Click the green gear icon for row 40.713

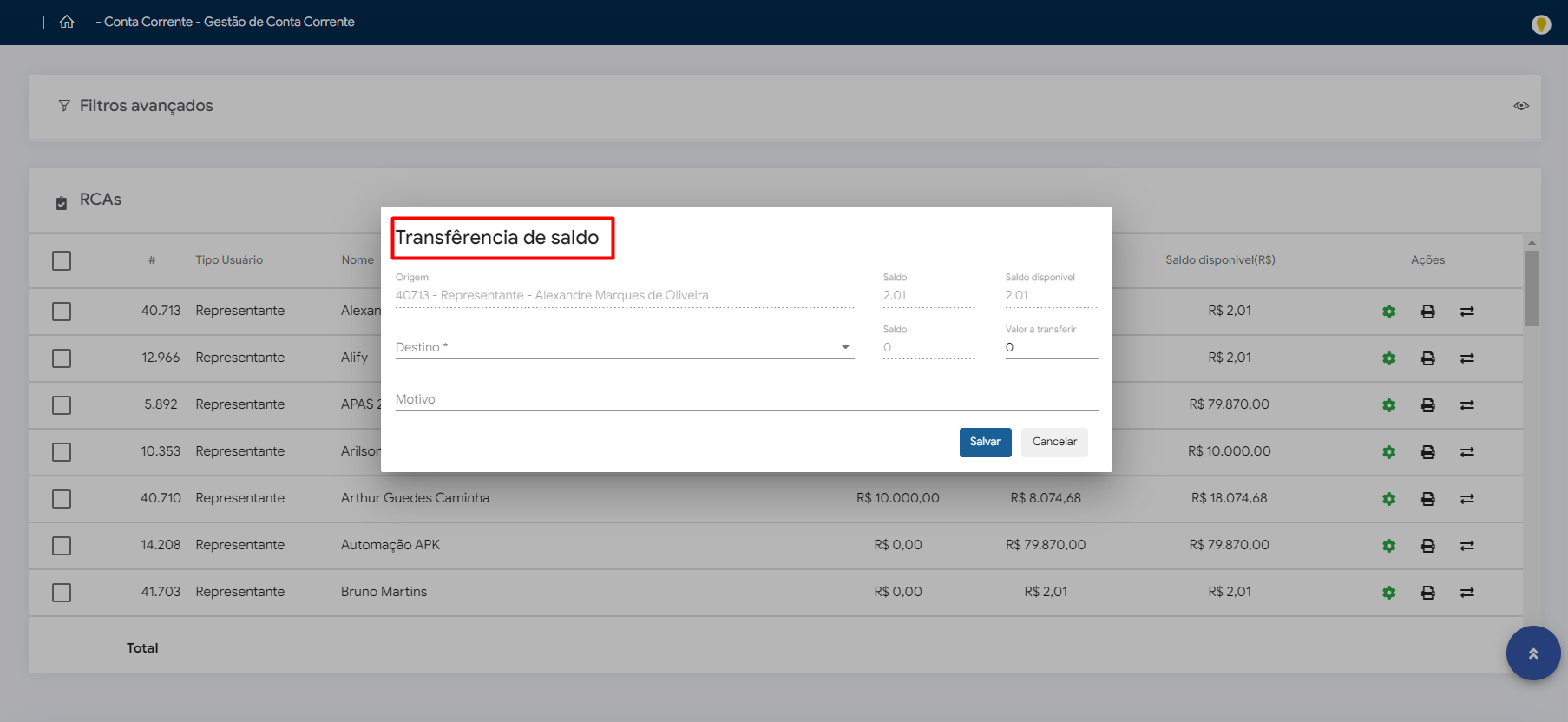1388,312
